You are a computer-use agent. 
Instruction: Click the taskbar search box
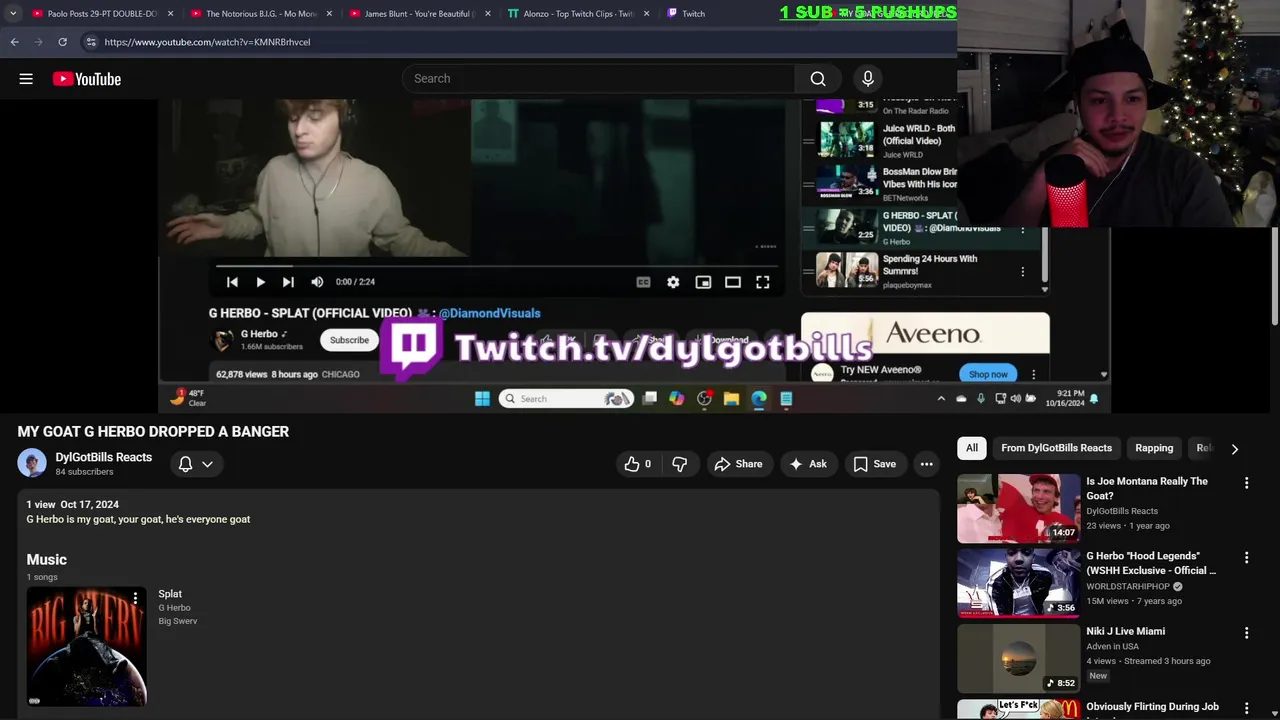coord(566,399)
